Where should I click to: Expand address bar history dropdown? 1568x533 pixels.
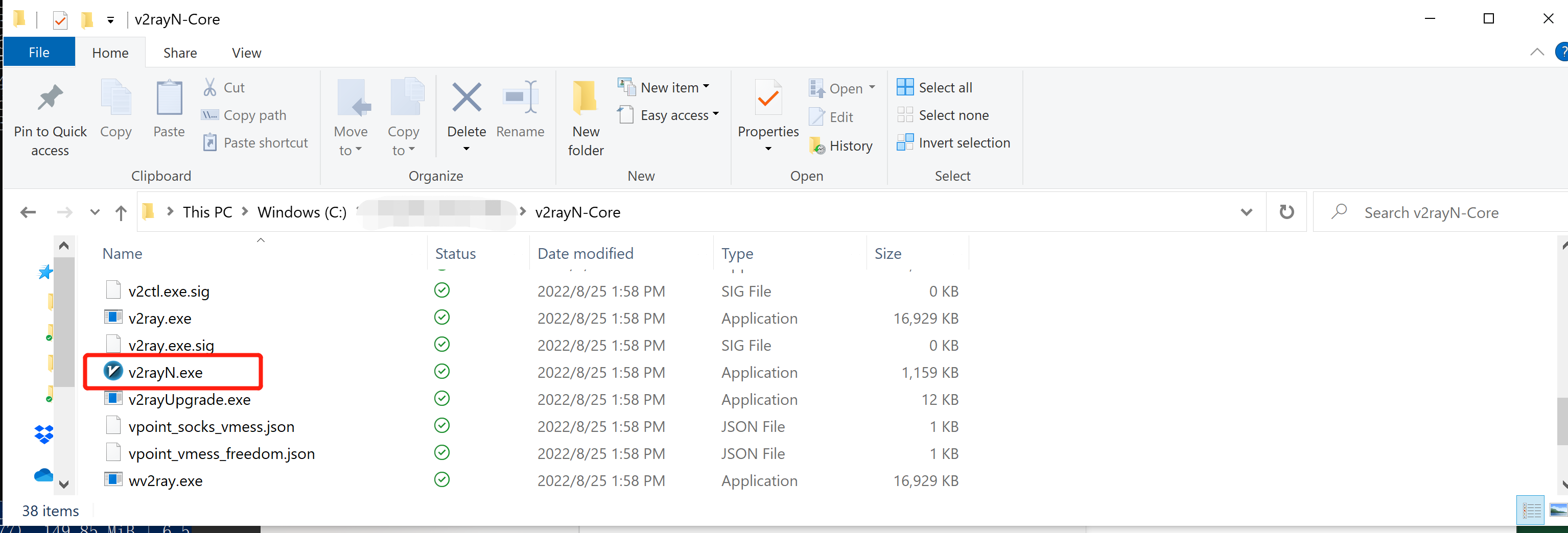coord(1246,212)
